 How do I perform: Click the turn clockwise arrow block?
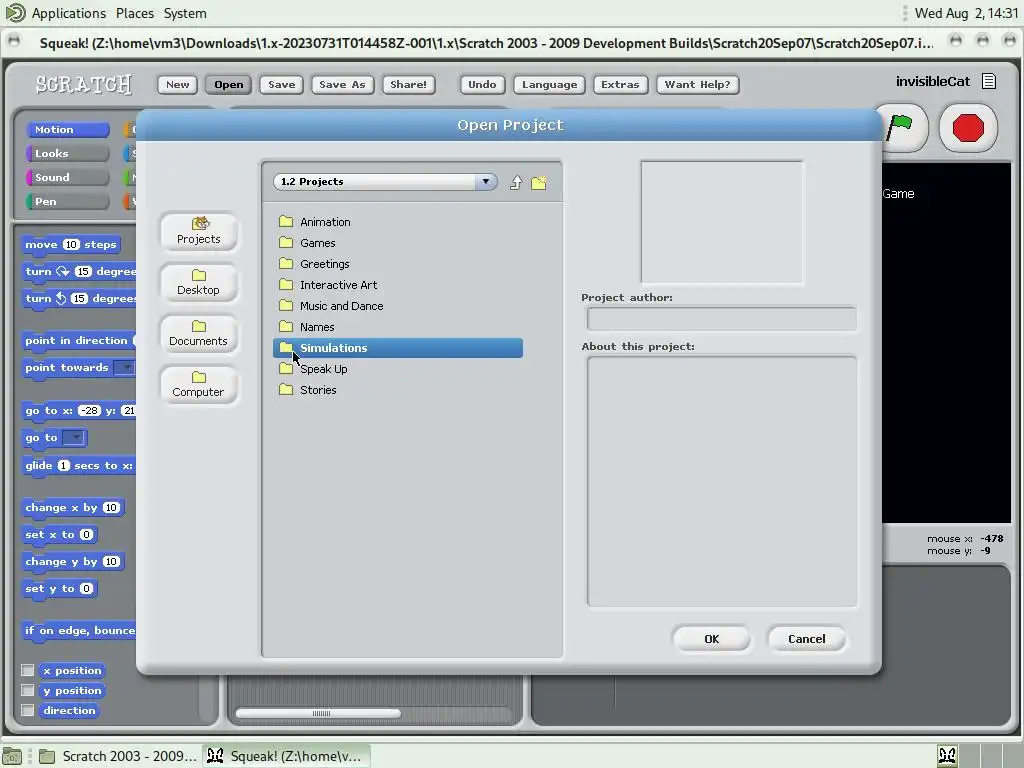tap(80, 271)
